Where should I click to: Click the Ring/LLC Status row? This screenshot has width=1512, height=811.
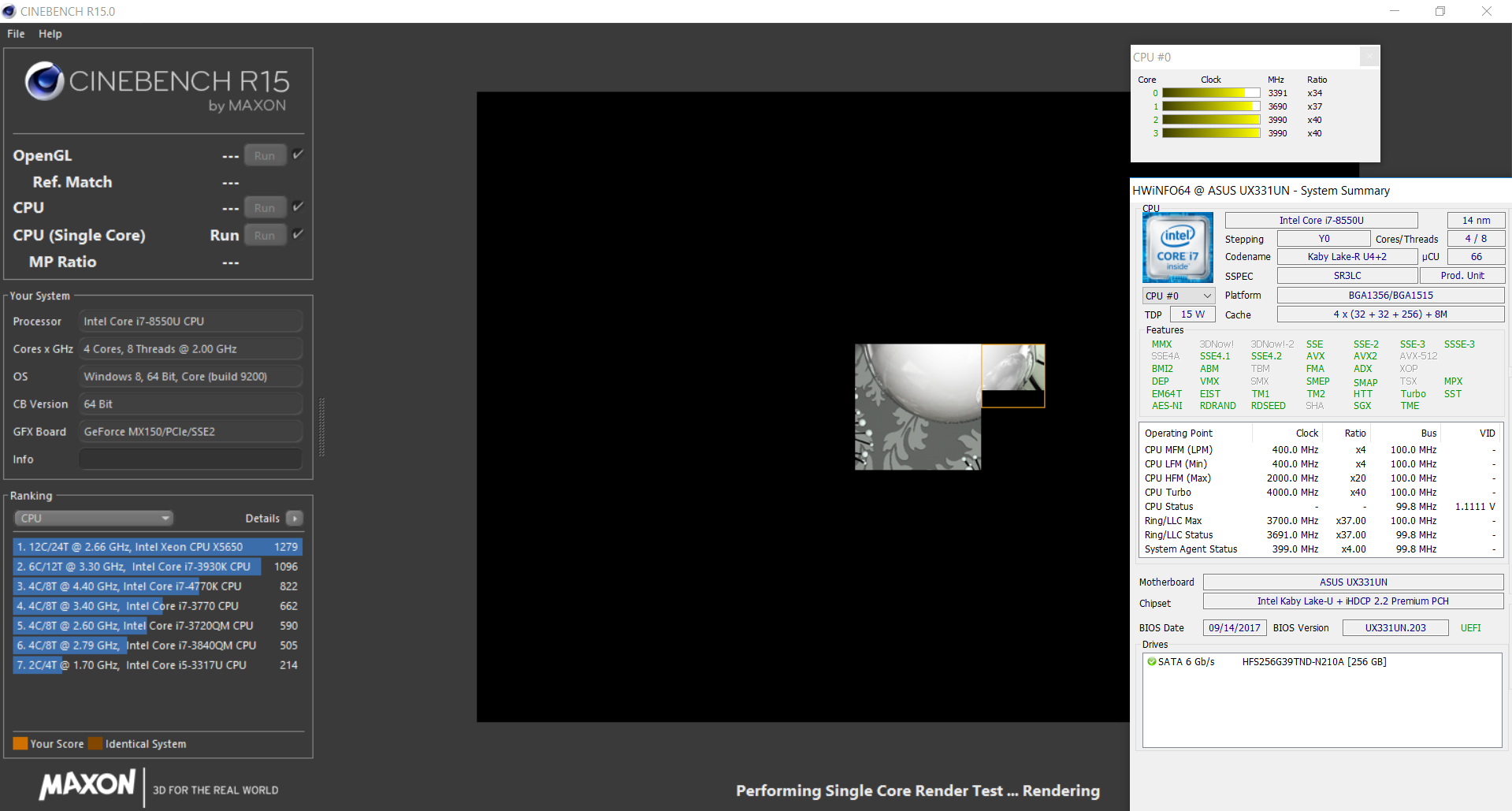tap(1320, 534)
